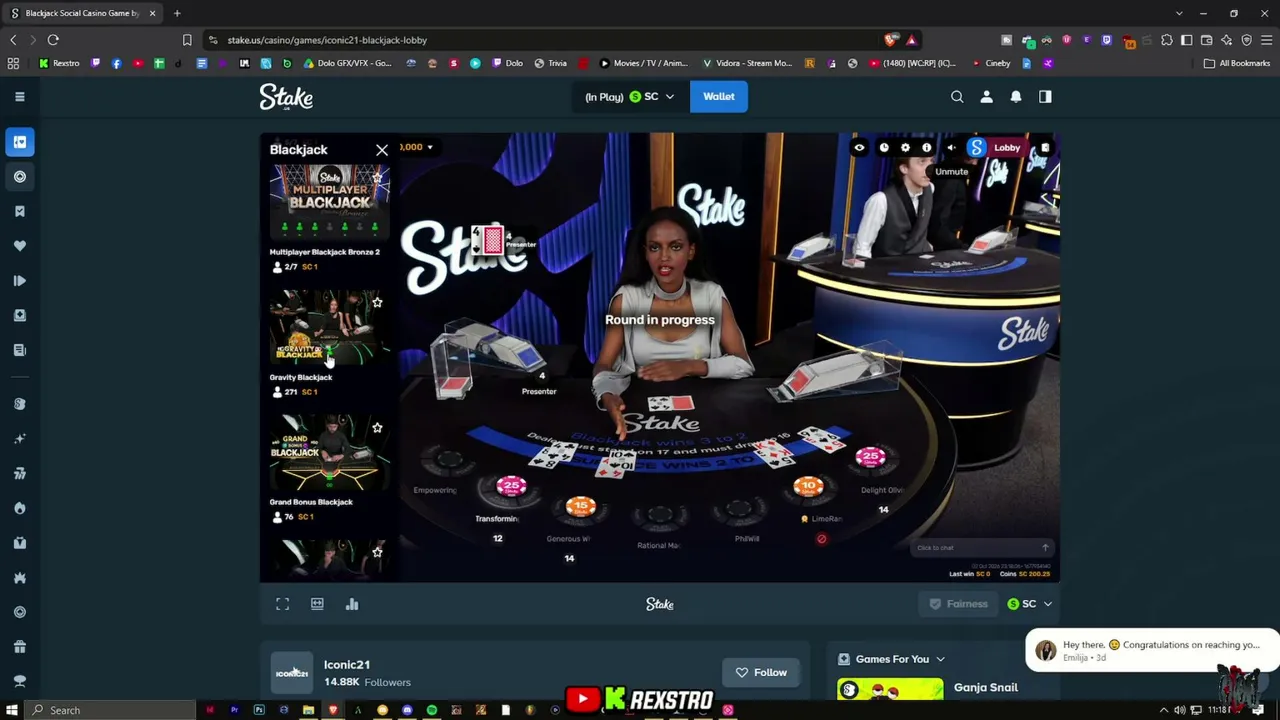Viewport: 1280px width, 720px height.
Task: Open the browser apps grid icon
Action: [x=13, y=63]
